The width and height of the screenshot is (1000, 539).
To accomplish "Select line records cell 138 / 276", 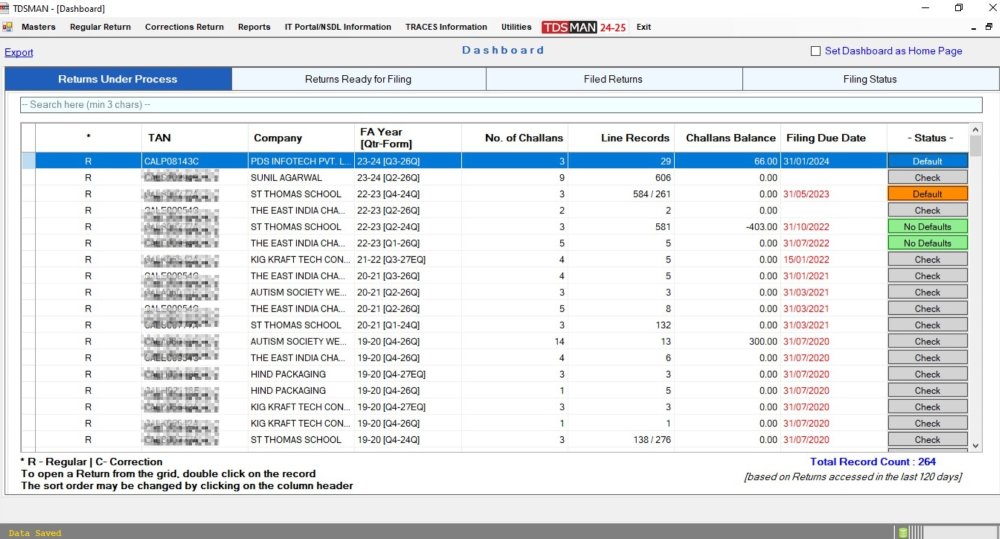I will click(621, 439).
